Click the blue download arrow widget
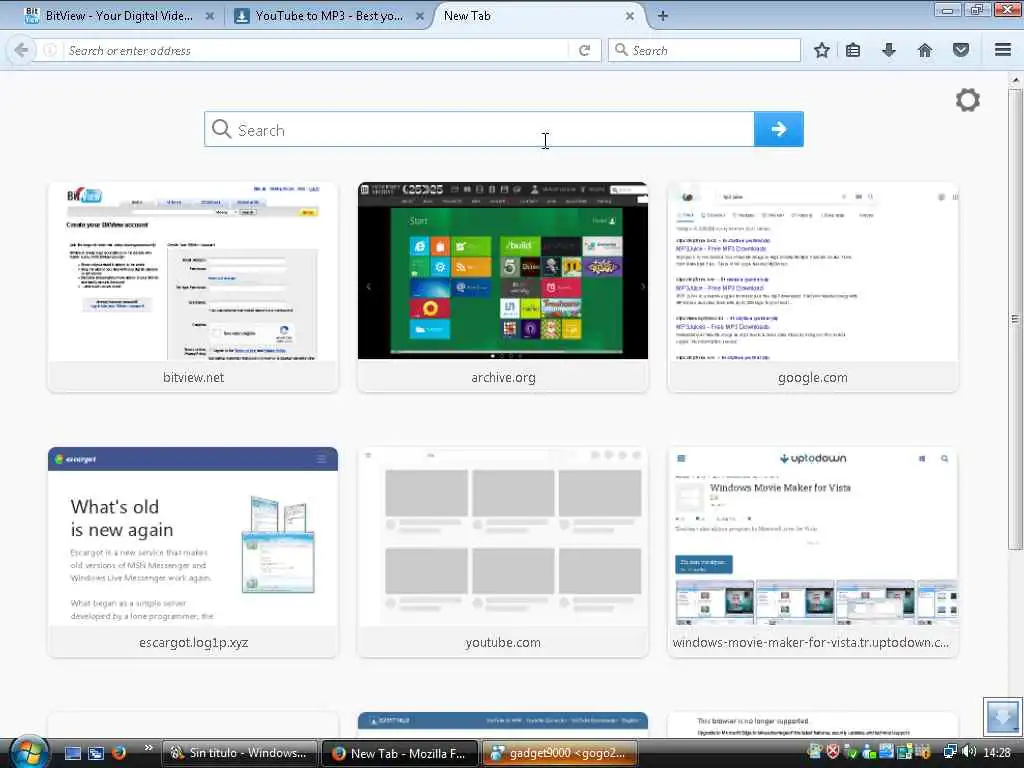 pyautogui.click(x=1002, y=716)
